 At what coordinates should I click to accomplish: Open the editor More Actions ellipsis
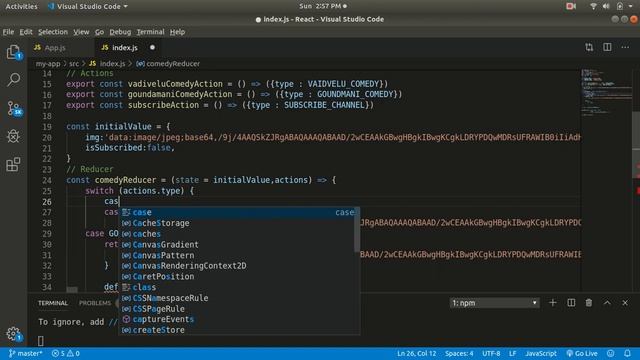625,47
